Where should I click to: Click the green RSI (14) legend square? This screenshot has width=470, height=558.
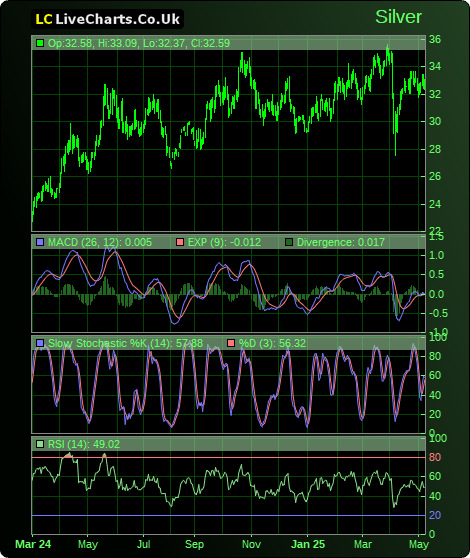[40, 444]
